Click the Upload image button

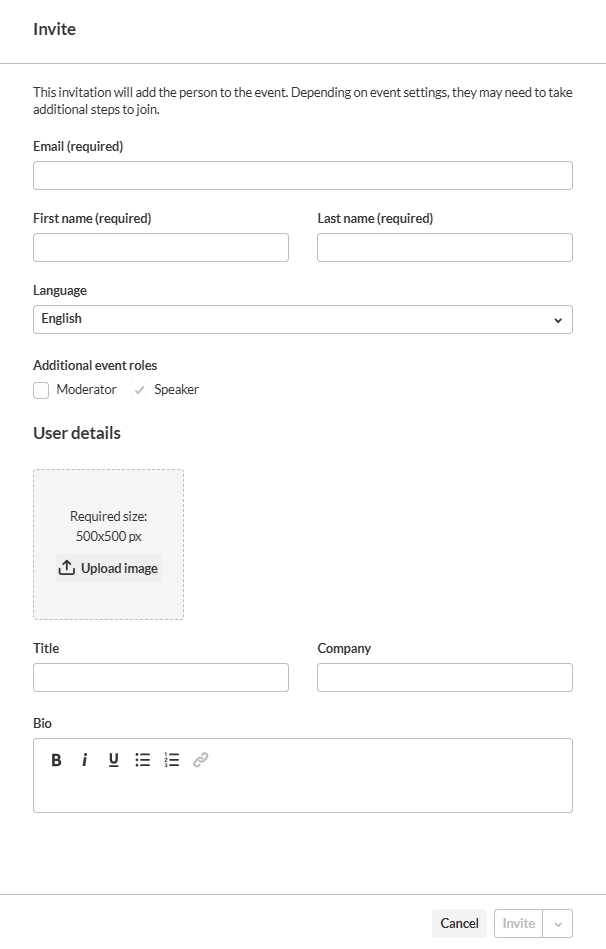(108, 568)
